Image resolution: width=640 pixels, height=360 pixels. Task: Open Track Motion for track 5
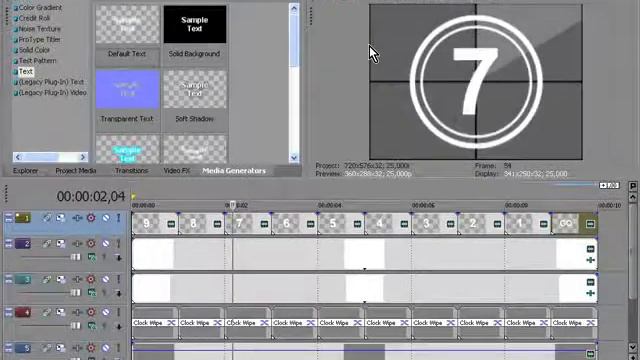(60, 348)
